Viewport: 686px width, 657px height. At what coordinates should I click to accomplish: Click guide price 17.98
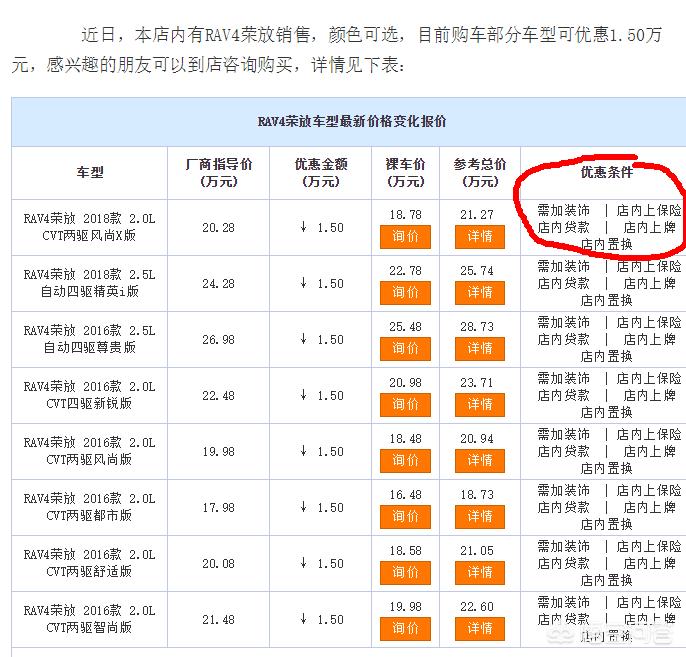218,508
